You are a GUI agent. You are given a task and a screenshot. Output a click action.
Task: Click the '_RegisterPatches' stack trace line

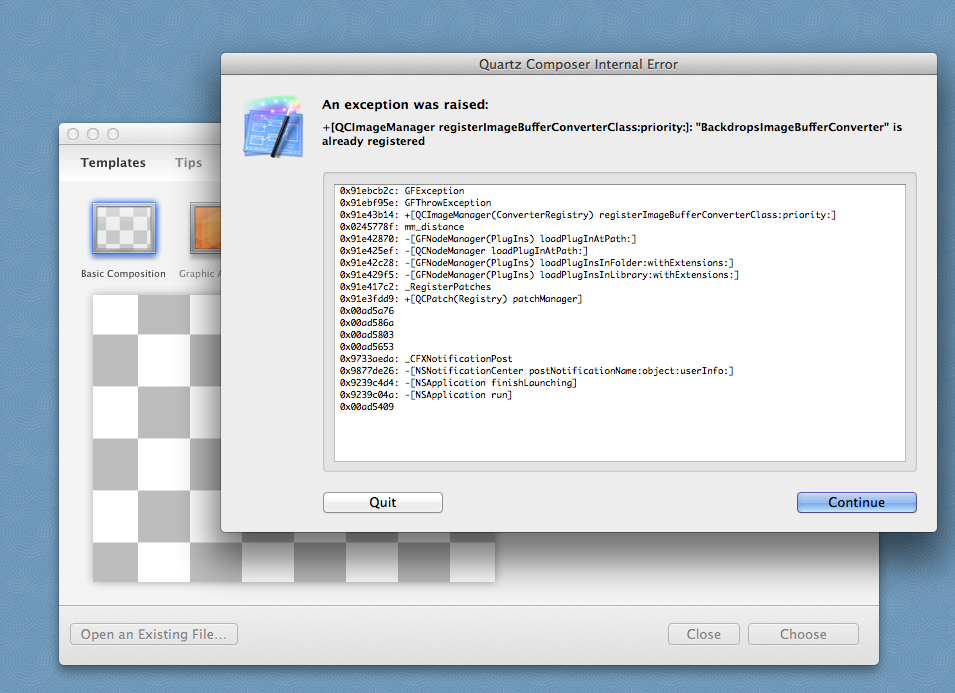[415, 287]
